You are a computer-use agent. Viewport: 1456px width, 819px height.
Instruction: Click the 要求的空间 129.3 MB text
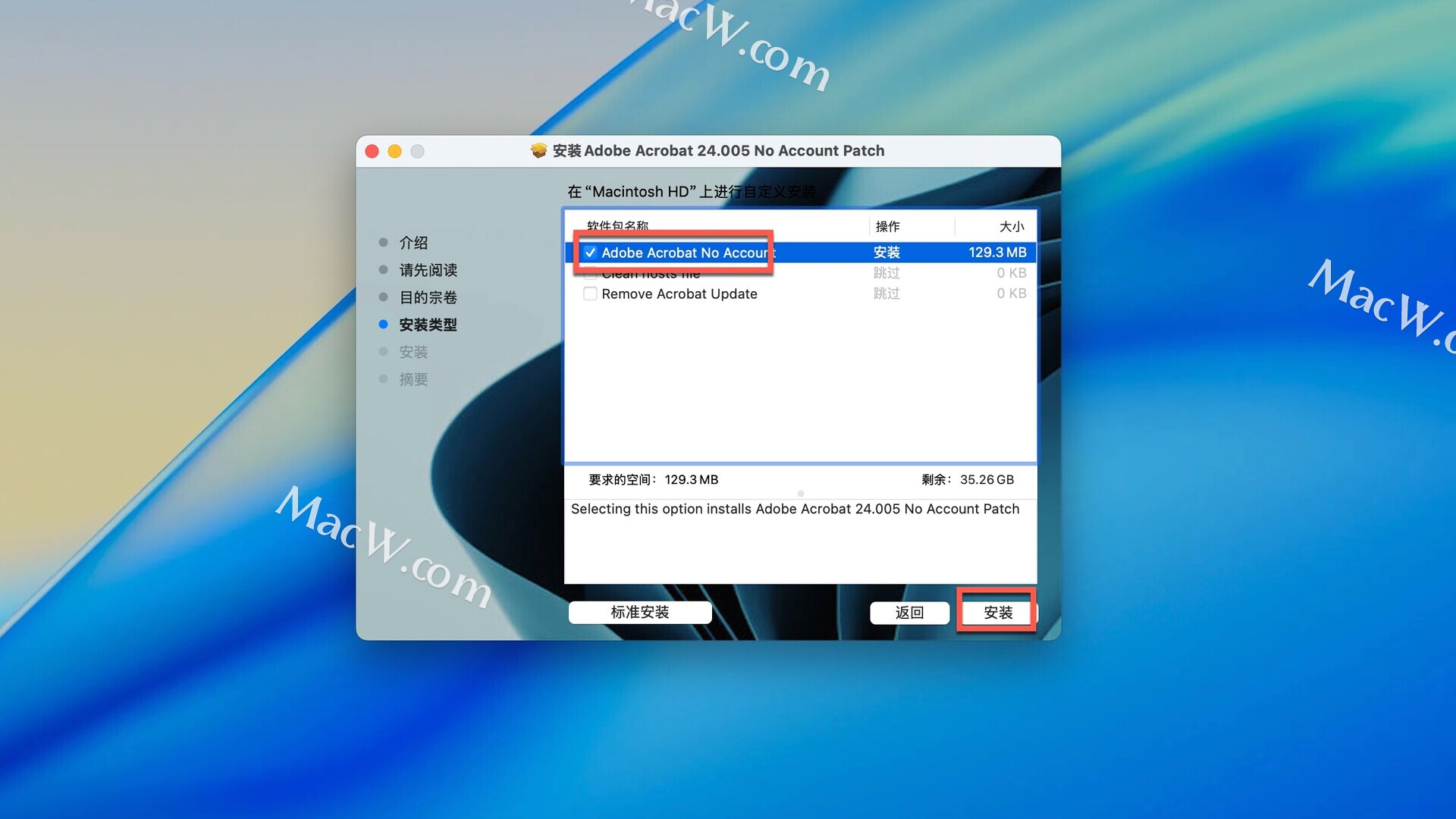click(x=654, y=479)
